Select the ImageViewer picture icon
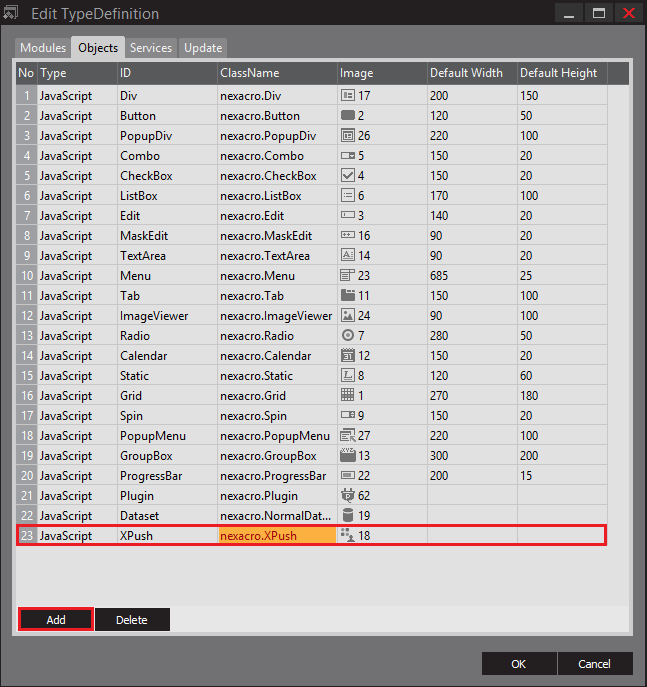The height and width of the screenshot is (687, 647). [347, 316]
